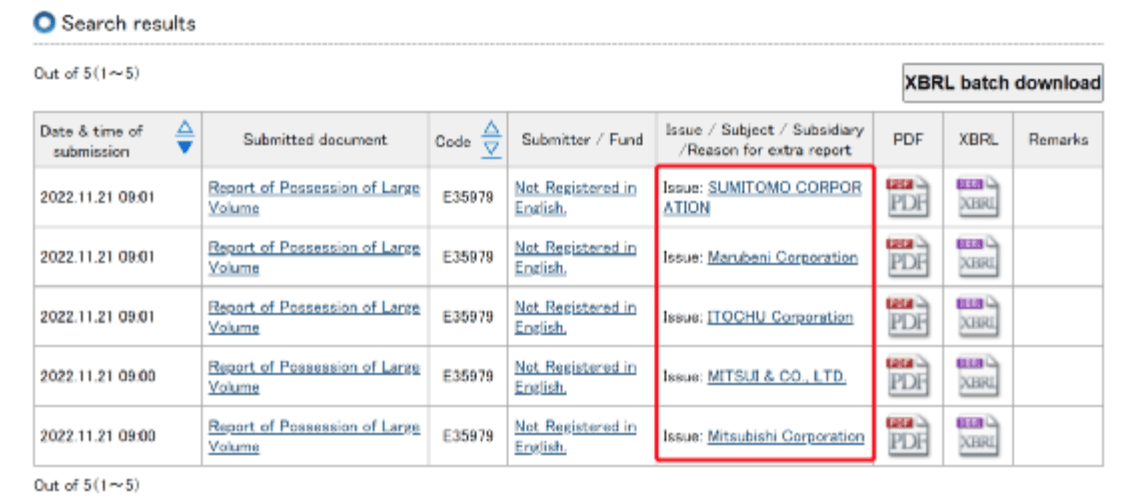Download XBRL for Mitsubishi Corporation report

(978, 436)
